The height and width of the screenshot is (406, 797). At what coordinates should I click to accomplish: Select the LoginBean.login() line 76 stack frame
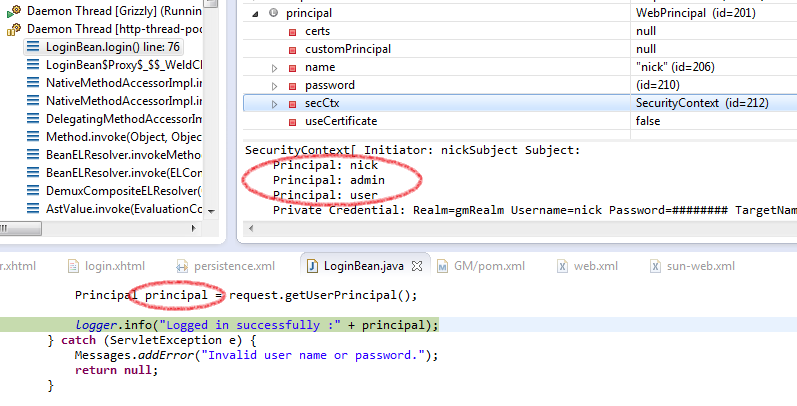click(x=103, y=47)
